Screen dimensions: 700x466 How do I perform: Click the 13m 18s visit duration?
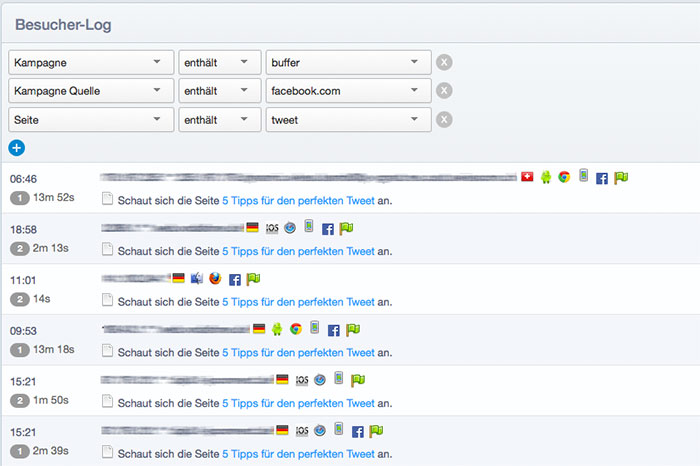click(x=54, y=350)
